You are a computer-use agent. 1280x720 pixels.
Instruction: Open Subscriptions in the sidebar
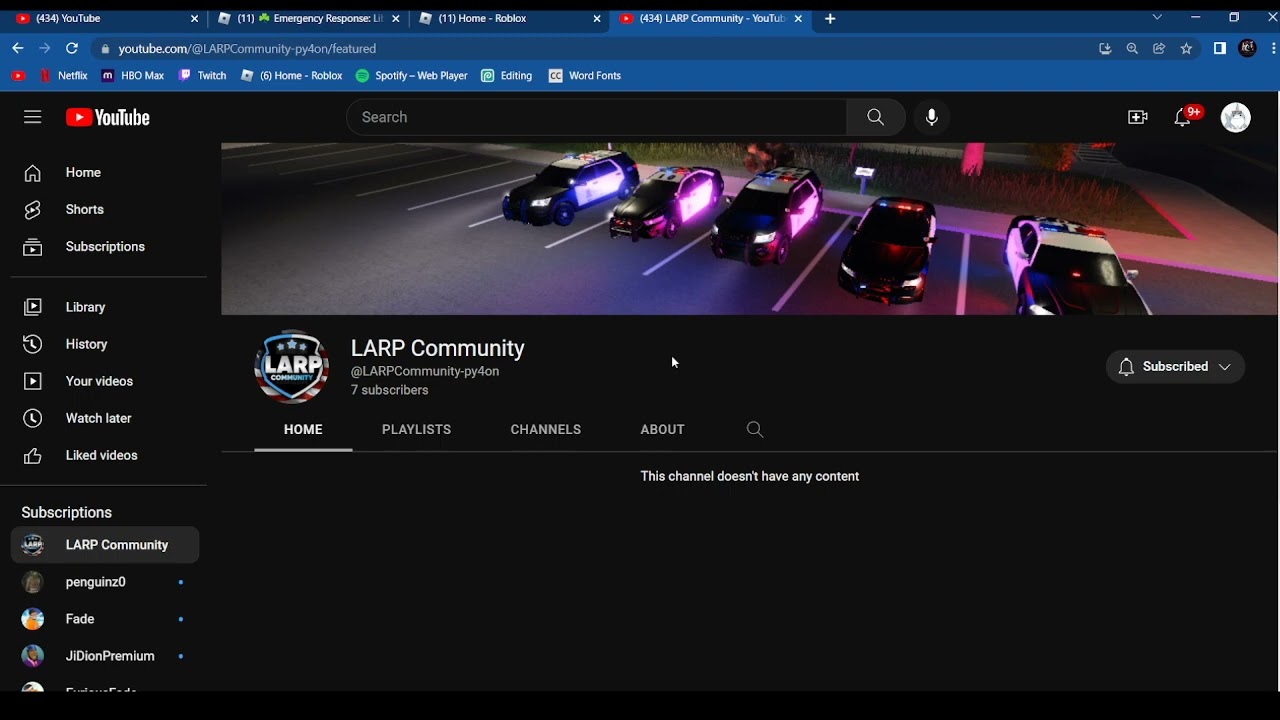click(x=105, y=247)
